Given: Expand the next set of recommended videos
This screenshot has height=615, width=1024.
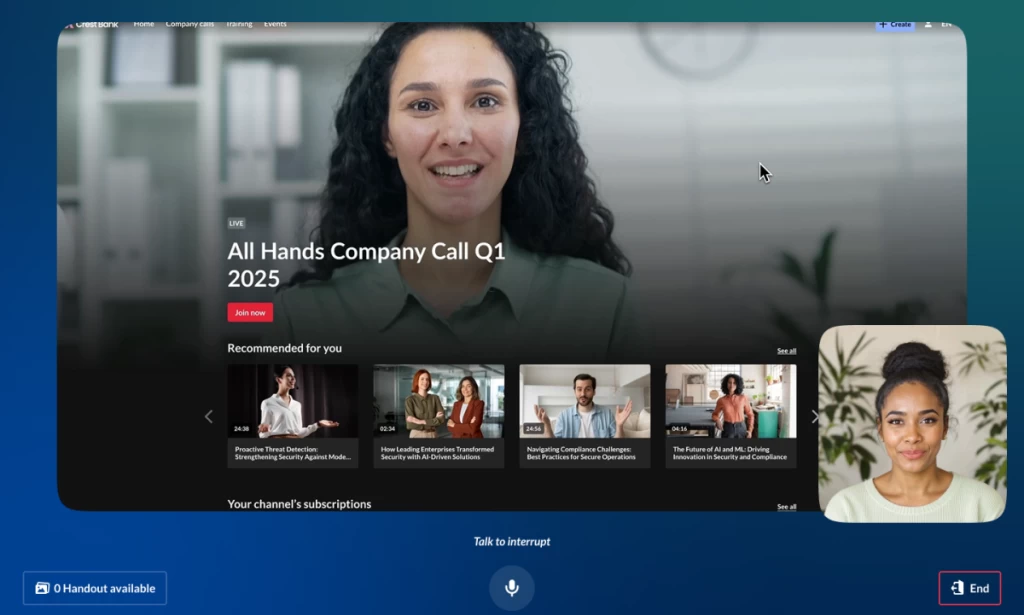Looking at the screenshot, I should coord(814,417).
